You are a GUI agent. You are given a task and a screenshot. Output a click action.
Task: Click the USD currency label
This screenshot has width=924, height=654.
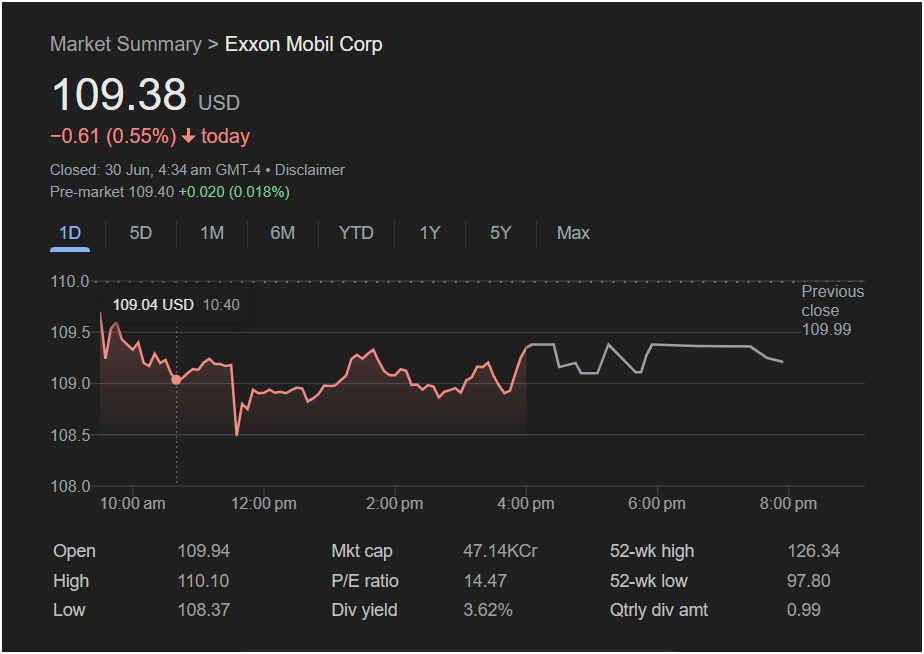(x=219, y=103)
